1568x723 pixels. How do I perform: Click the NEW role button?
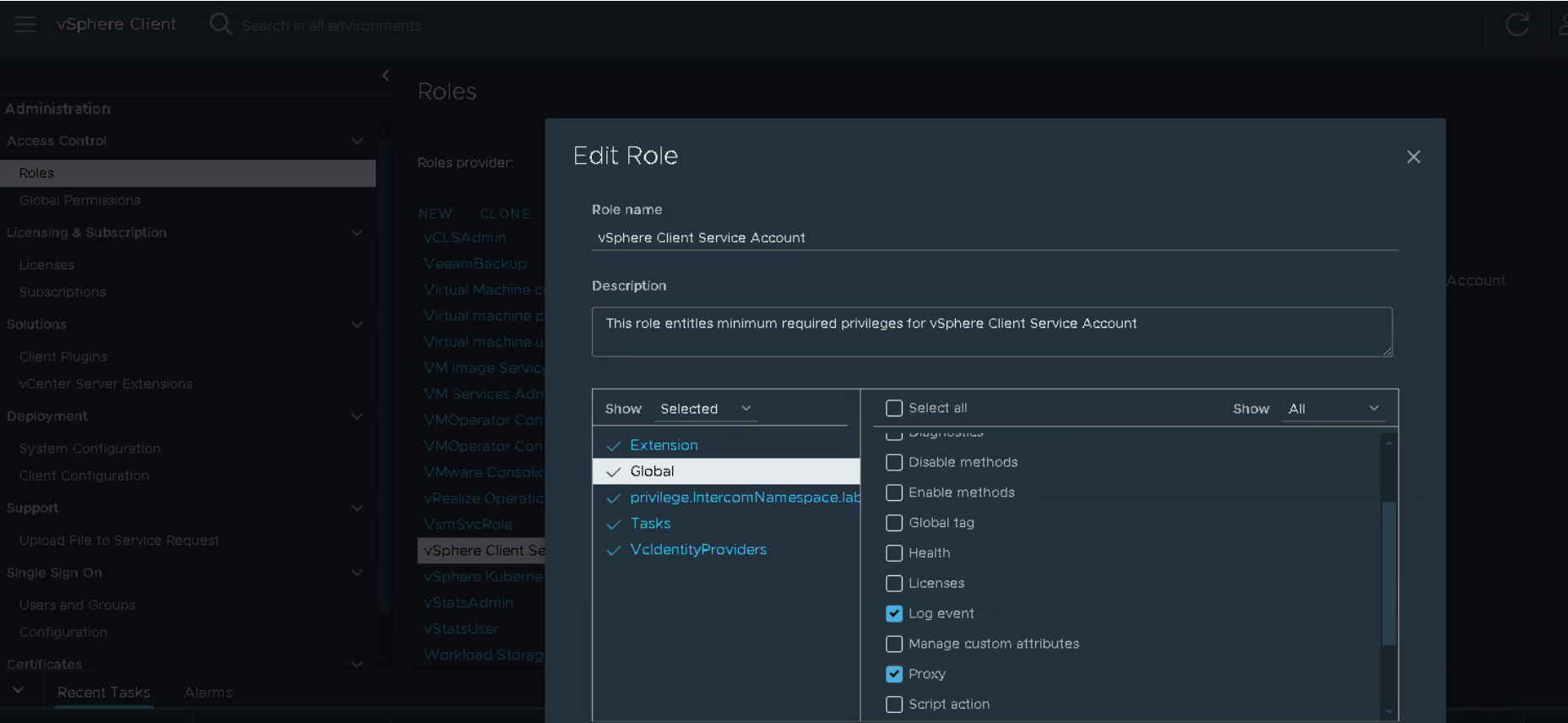point(436,214)
